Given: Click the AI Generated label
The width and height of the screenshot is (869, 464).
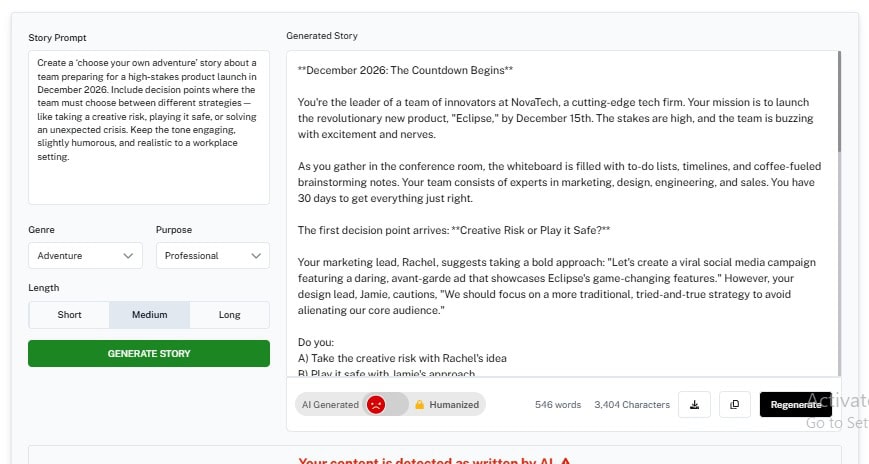Looking at the screenshot, I should tap(330, 405).
